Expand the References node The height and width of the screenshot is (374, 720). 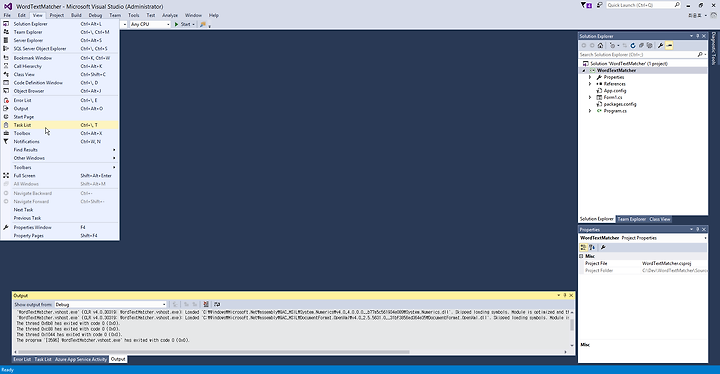pyautogui.click(x=590, y=84)
